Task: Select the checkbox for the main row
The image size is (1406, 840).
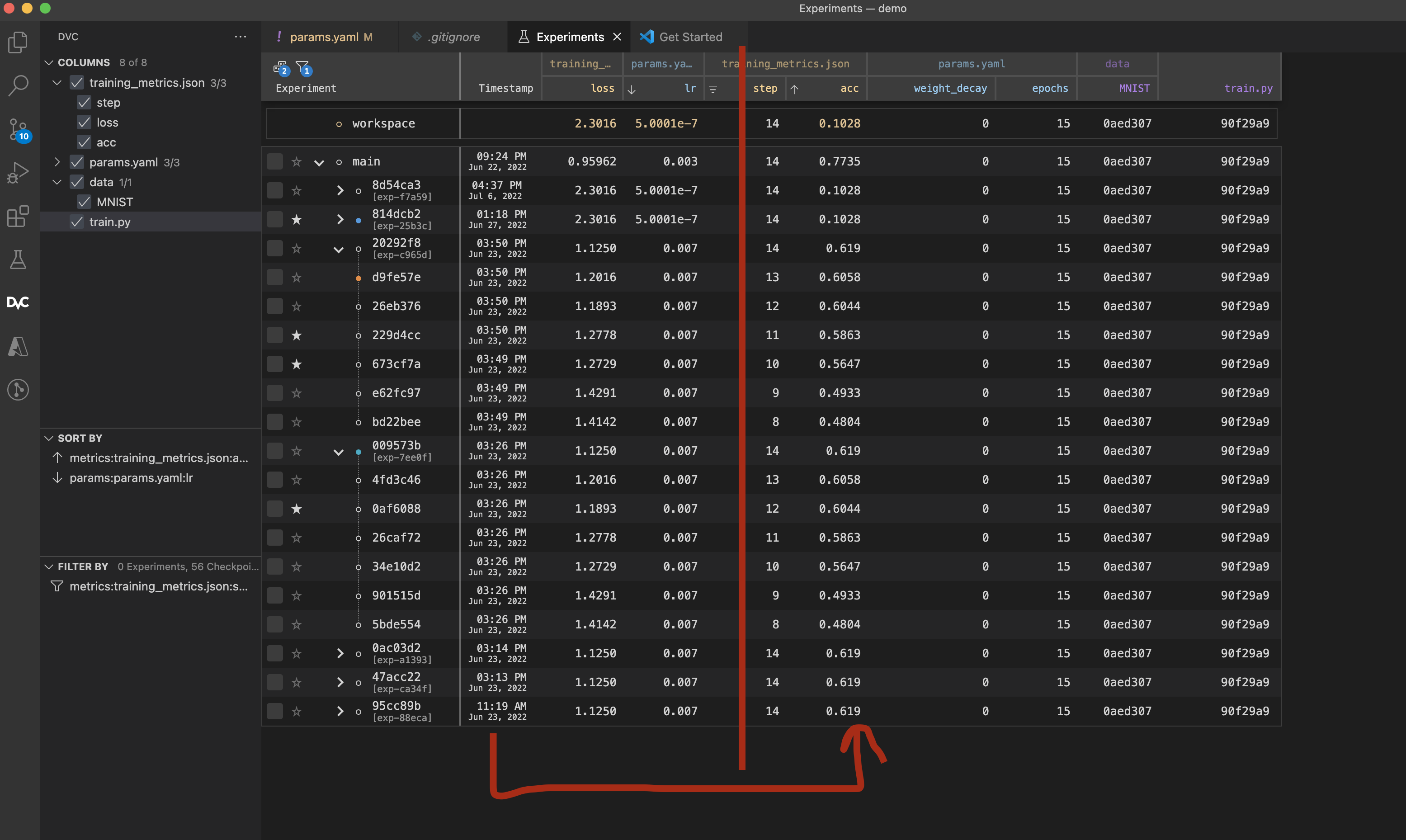Action: [275, 162]
